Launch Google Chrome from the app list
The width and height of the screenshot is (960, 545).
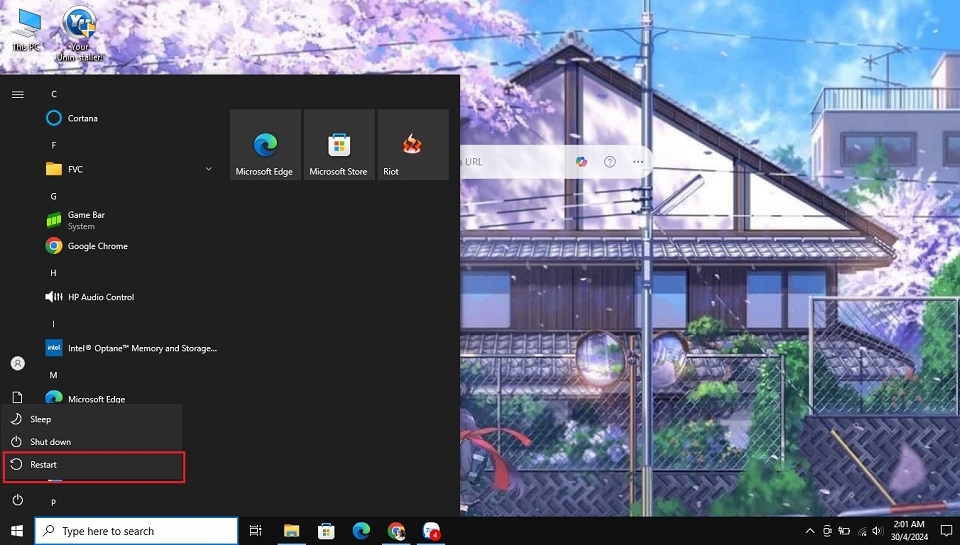tap(87, 246)
